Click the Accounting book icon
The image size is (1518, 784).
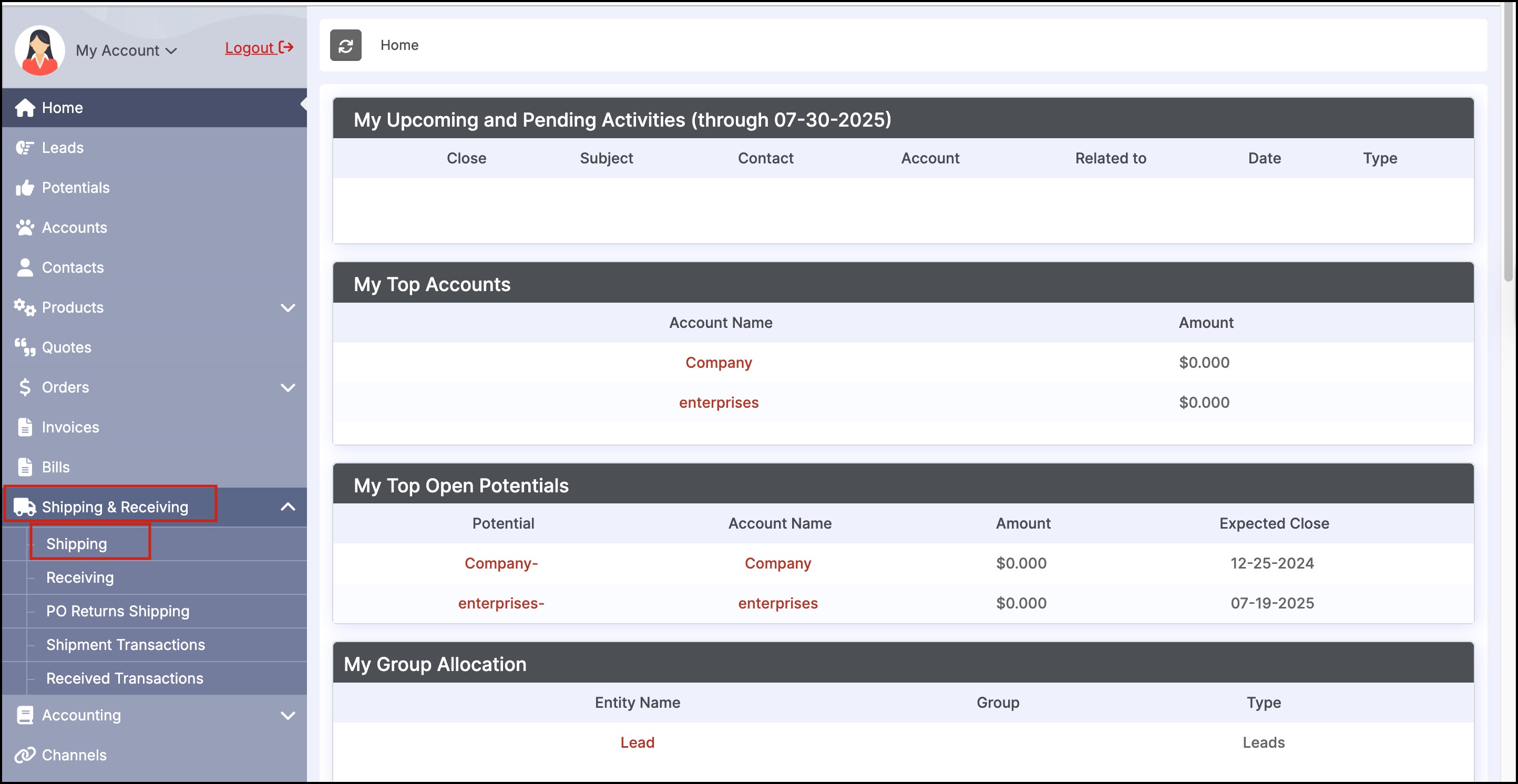(x=25, y=715)
